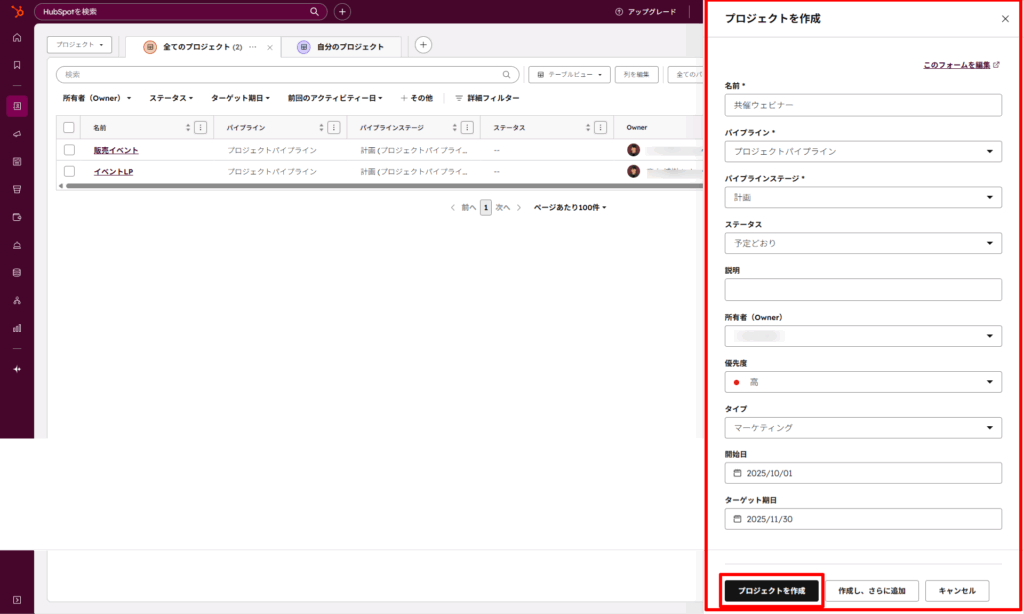
Task: Click the search magnifier in the project list
Action: [x=506, y=74]
